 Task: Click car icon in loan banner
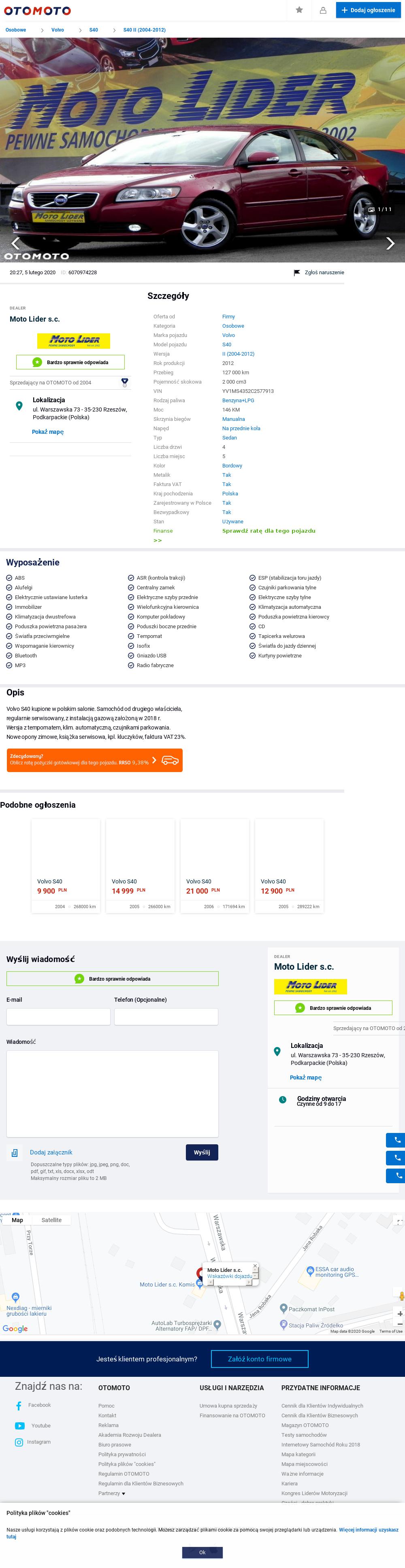click(170, 760)
